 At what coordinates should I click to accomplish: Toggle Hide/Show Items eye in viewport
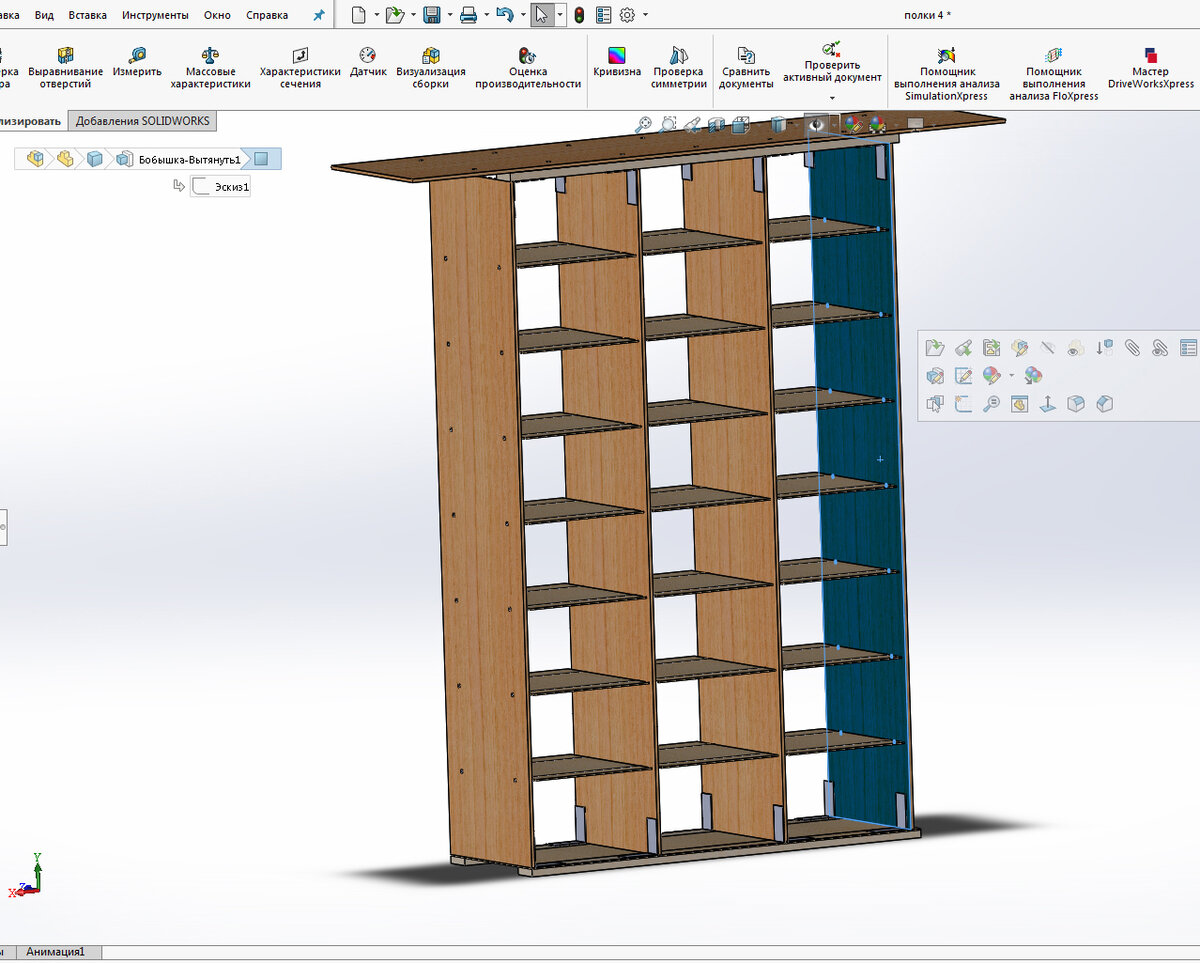coord(817,124)
